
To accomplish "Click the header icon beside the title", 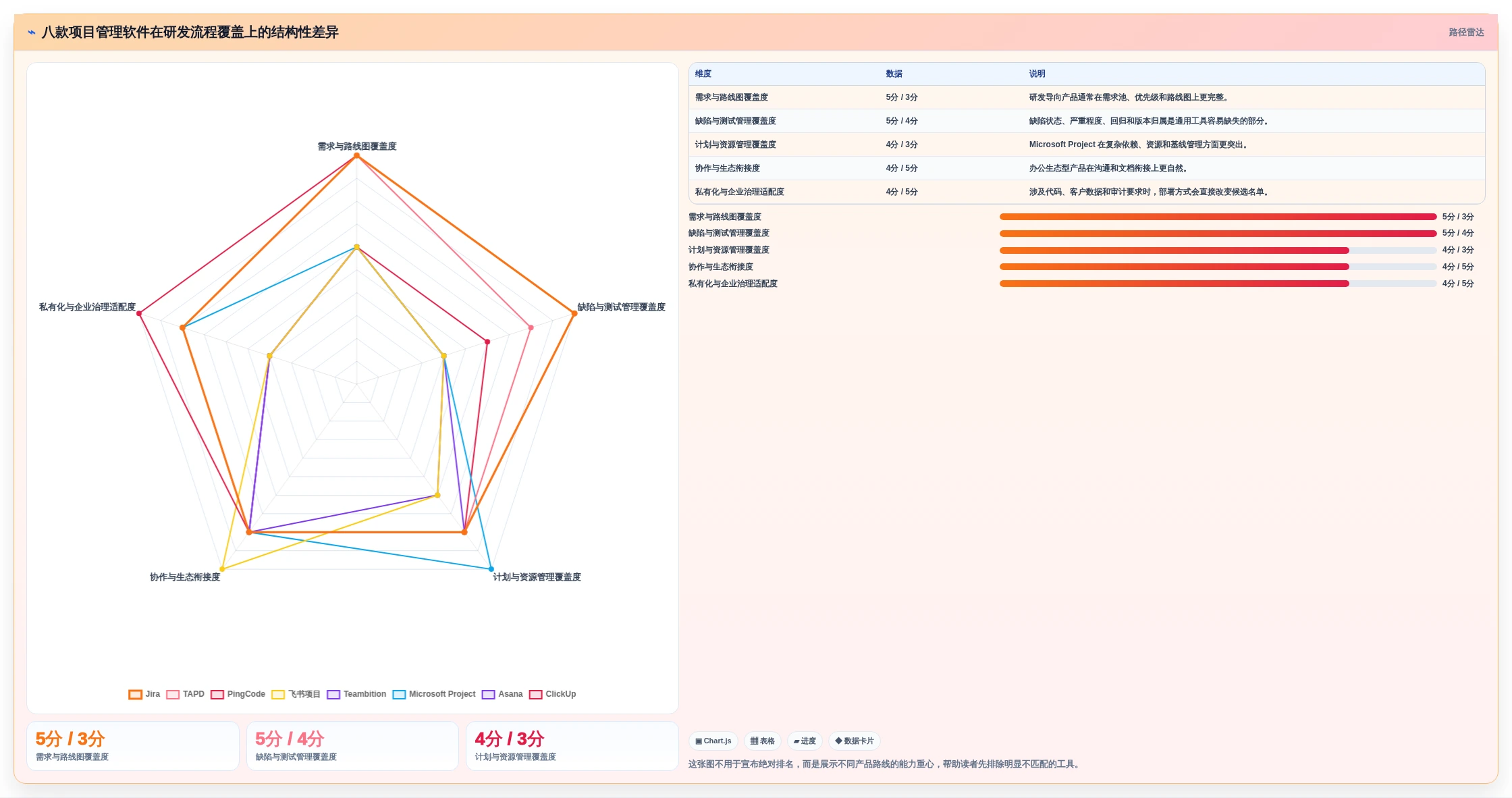I will click(x=32, y=32).
